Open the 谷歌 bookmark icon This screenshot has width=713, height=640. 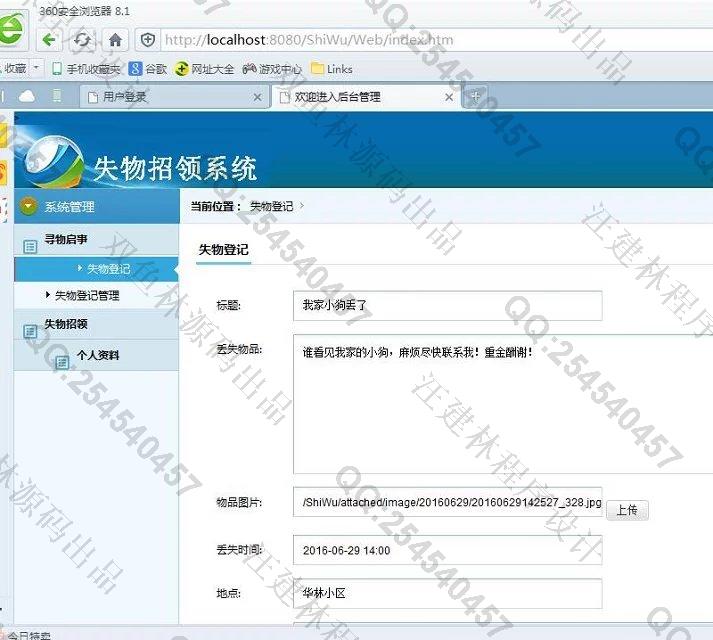pyautogui.click(x=135, y=69)
